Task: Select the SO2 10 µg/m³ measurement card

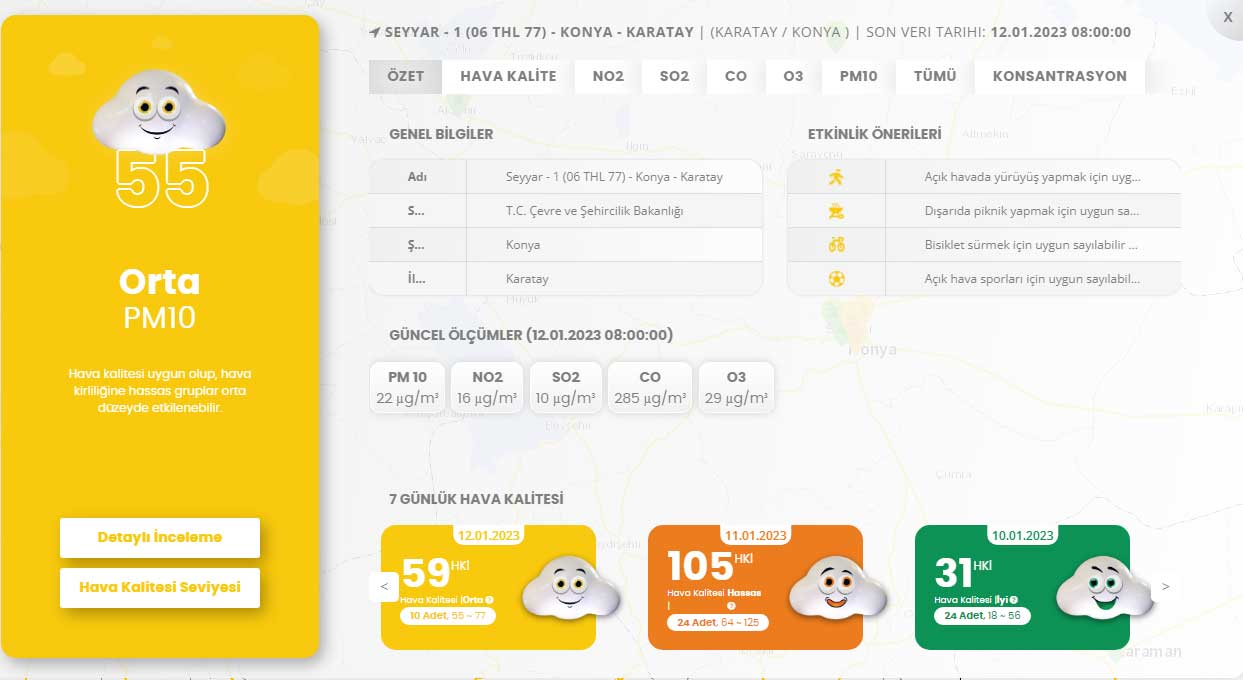Action: 565,388
